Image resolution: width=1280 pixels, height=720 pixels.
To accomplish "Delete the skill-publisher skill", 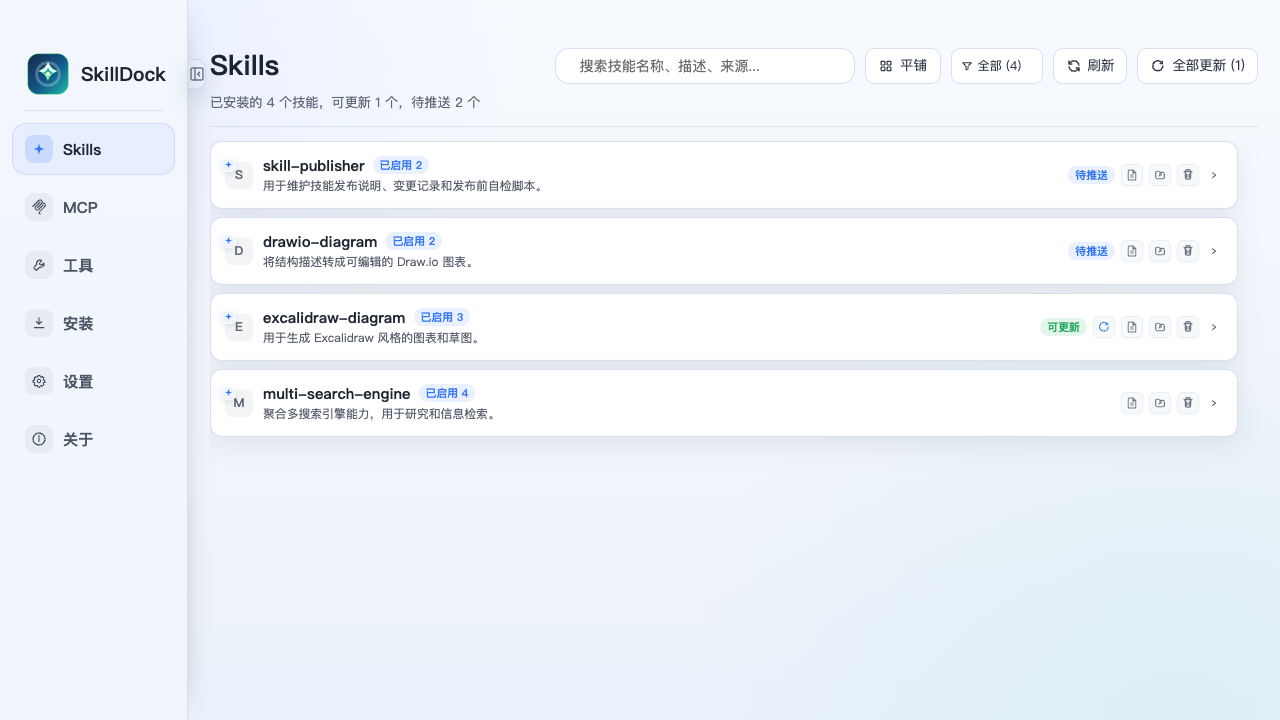I will (1188, 175).
